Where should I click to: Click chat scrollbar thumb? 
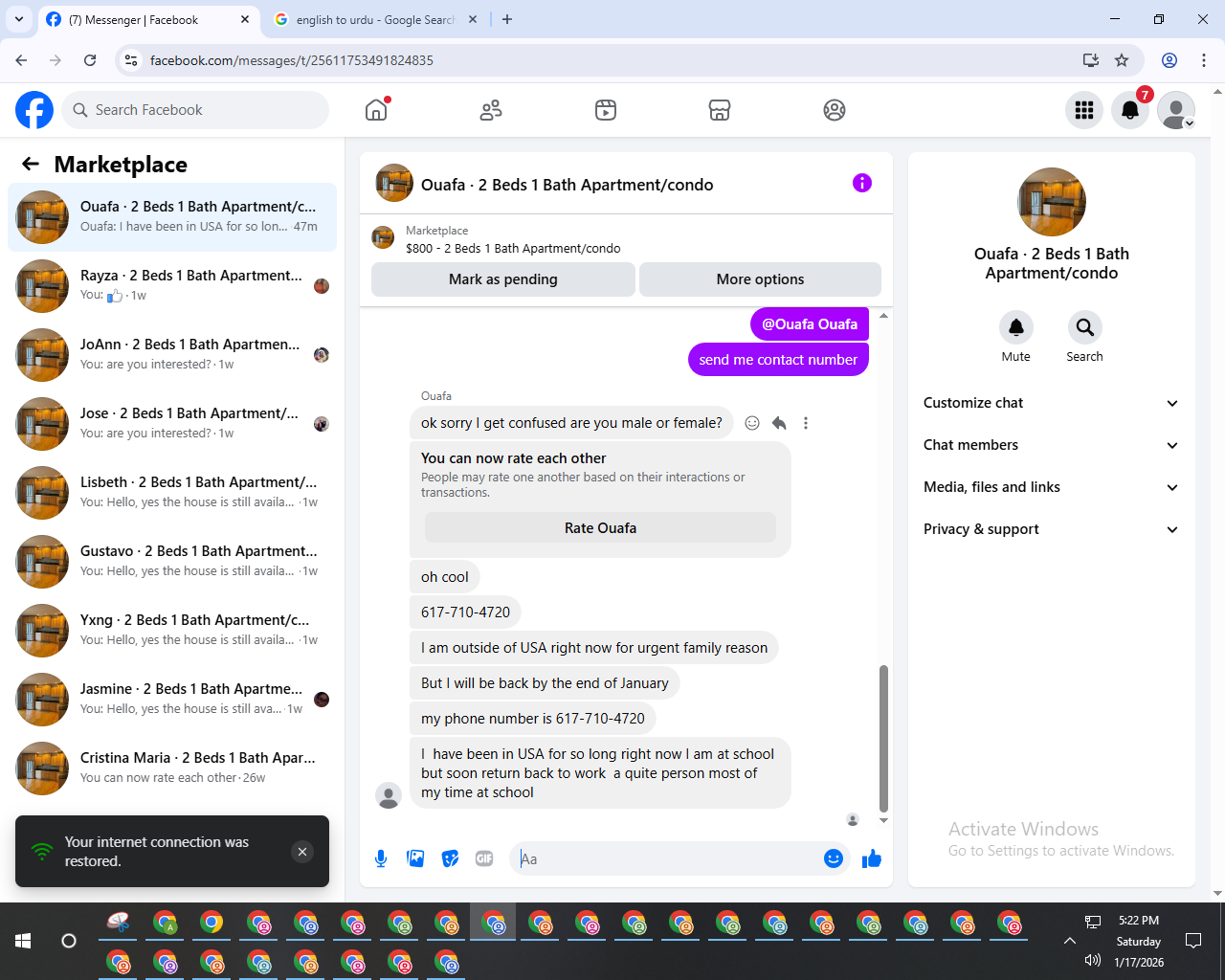coord(883,738)
